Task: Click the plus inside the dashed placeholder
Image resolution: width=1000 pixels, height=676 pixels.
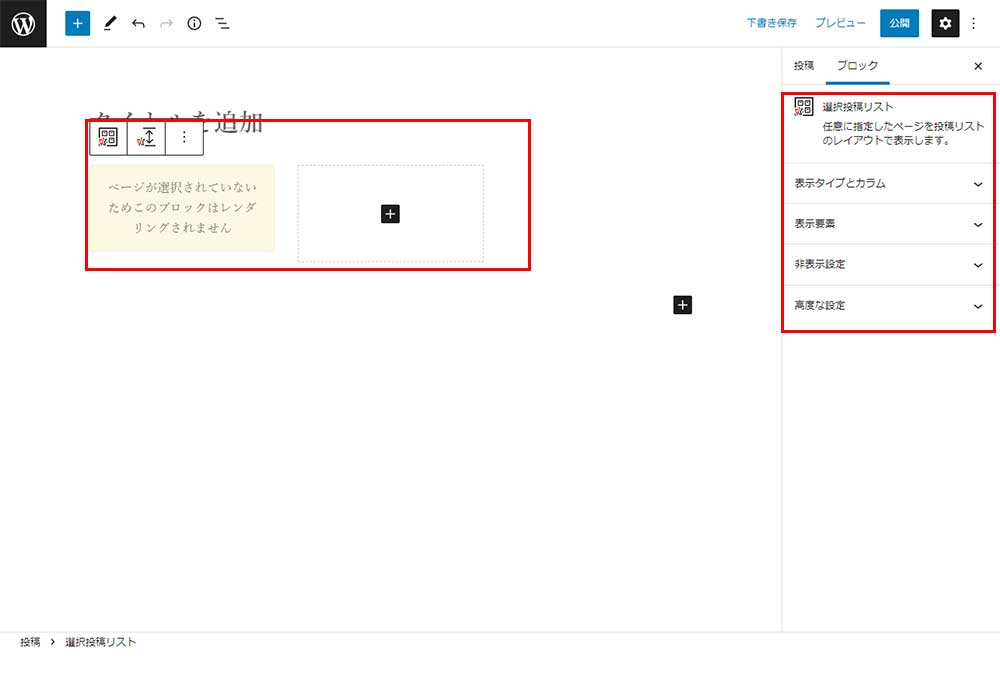Action: point(390,214)
